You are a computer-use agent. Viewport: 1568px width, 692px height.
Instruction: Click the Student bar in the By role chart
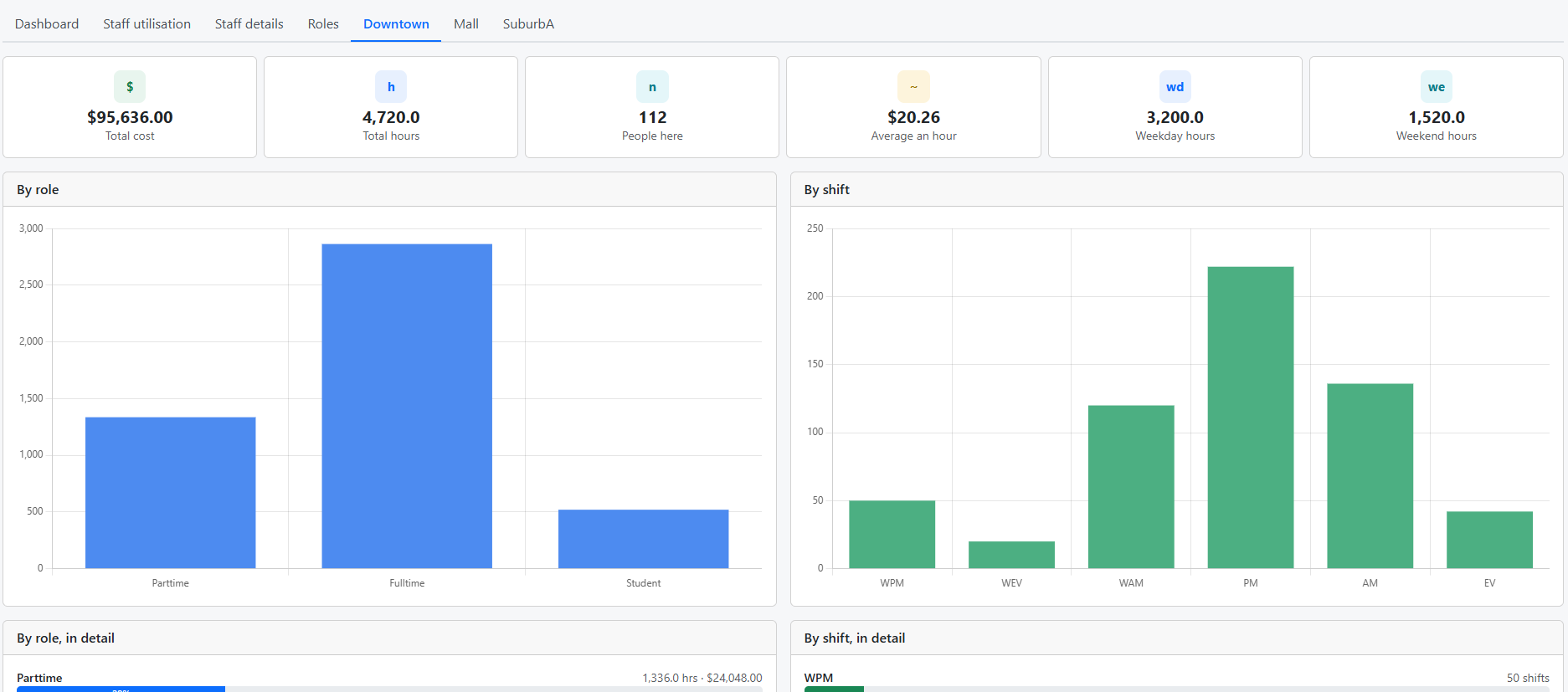click(644, 539)
